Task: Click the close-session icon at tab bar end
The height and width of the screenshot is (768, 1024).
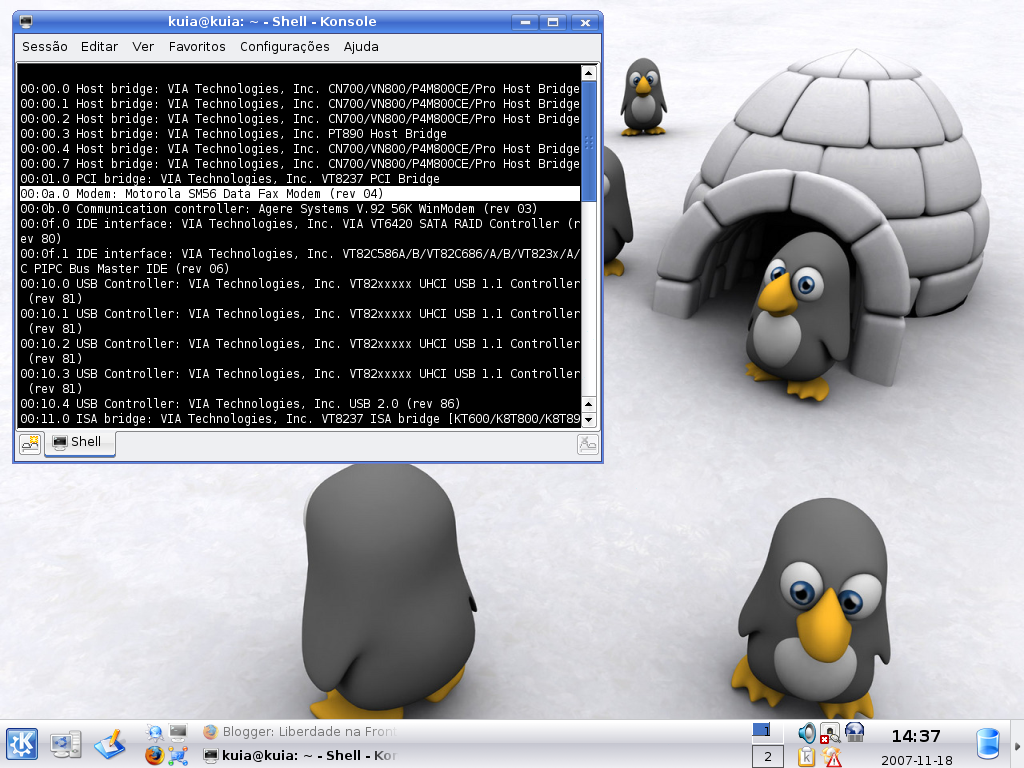Action: coord(588,445)
